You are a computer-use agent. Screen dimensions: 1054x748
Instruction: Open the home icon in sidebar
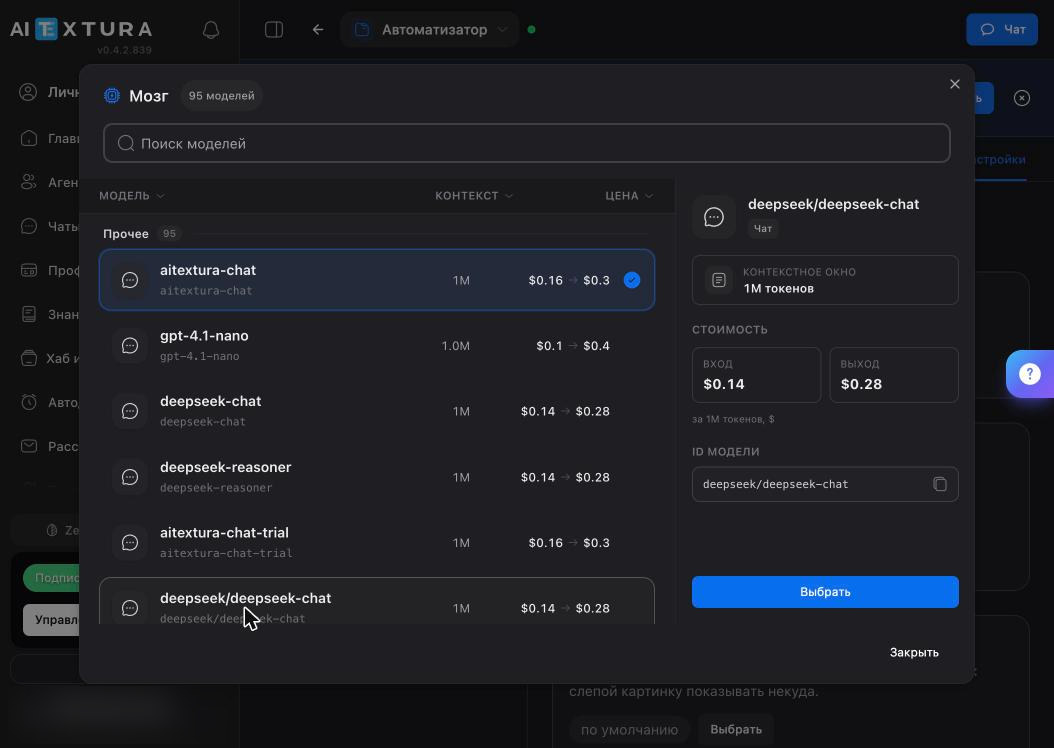tap(28, 138)
